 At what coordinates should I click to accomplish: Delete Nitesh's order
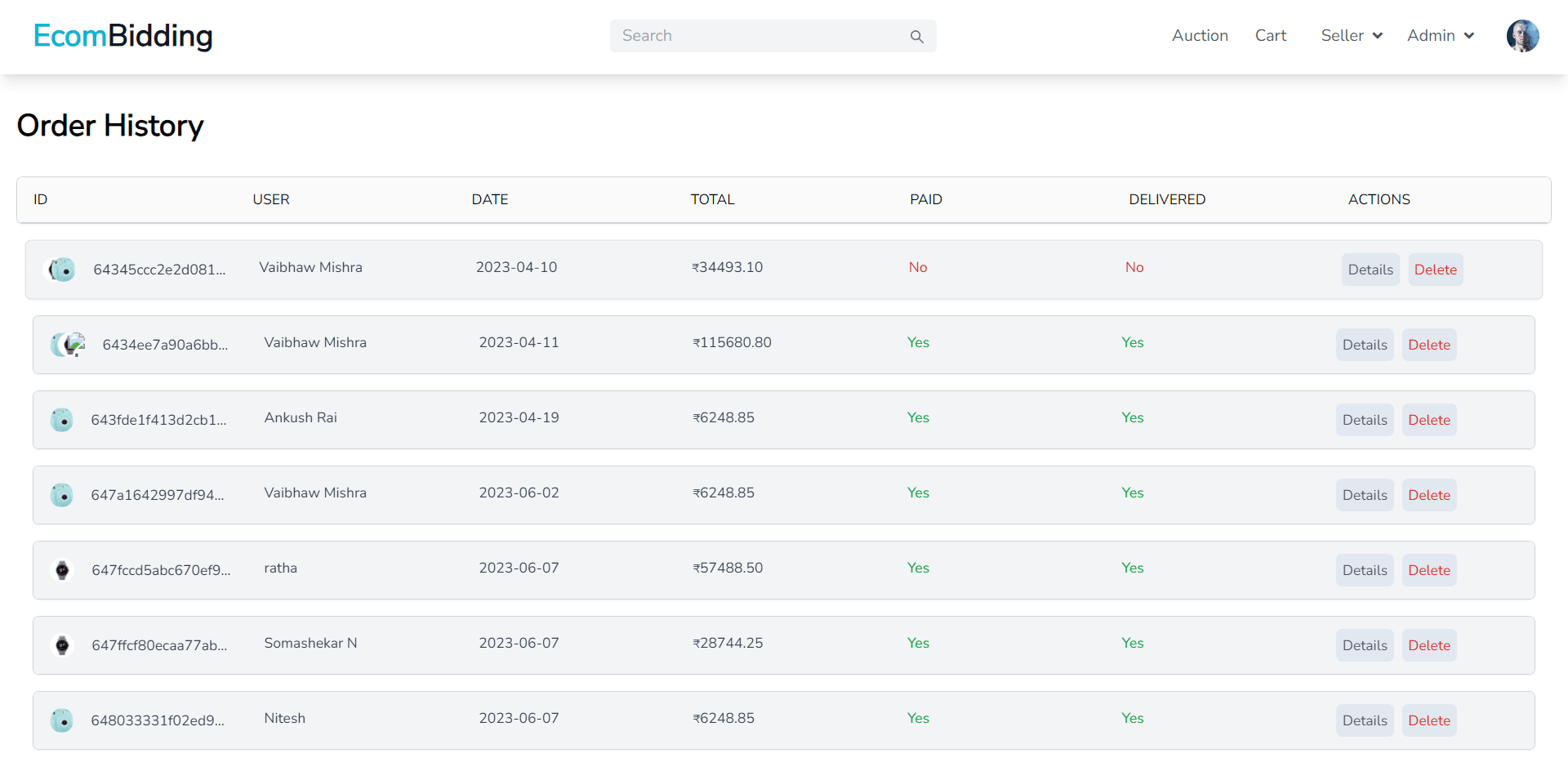[1429, 720]
